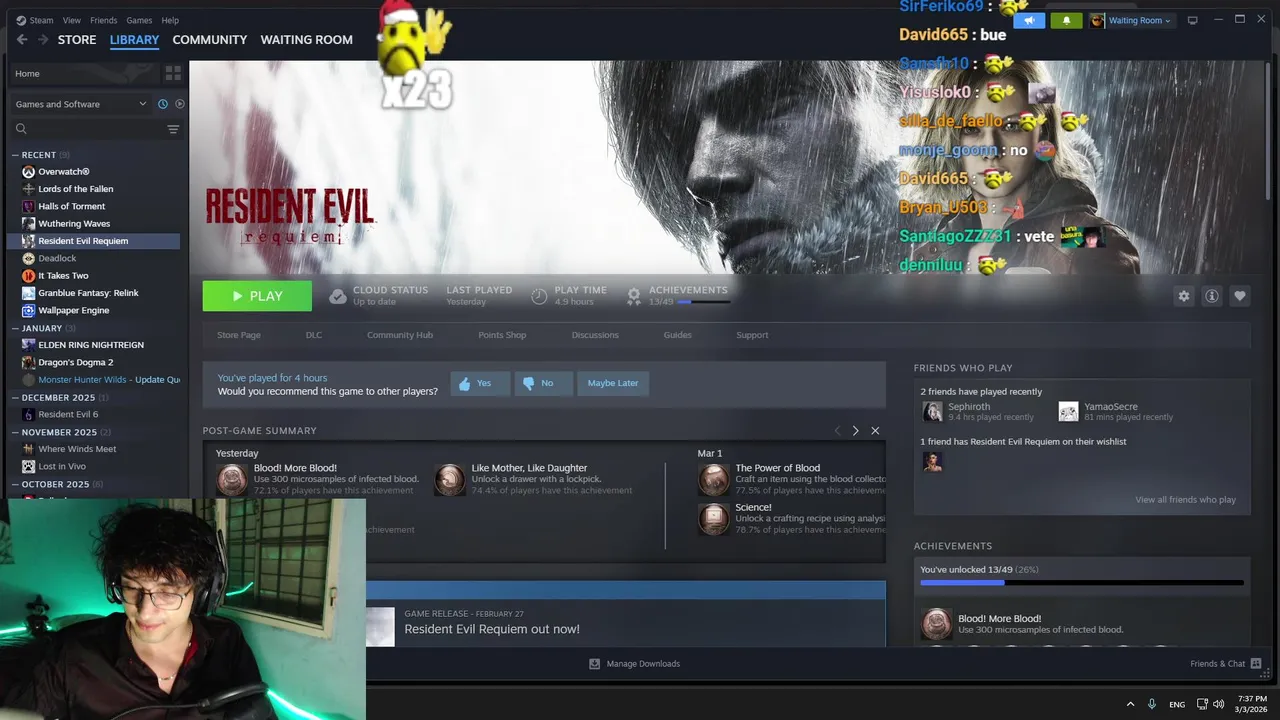1280x720 pixels.
Task: Select ELDEN RING NIGHTREIGN in library list
Action: pos(91,345)
